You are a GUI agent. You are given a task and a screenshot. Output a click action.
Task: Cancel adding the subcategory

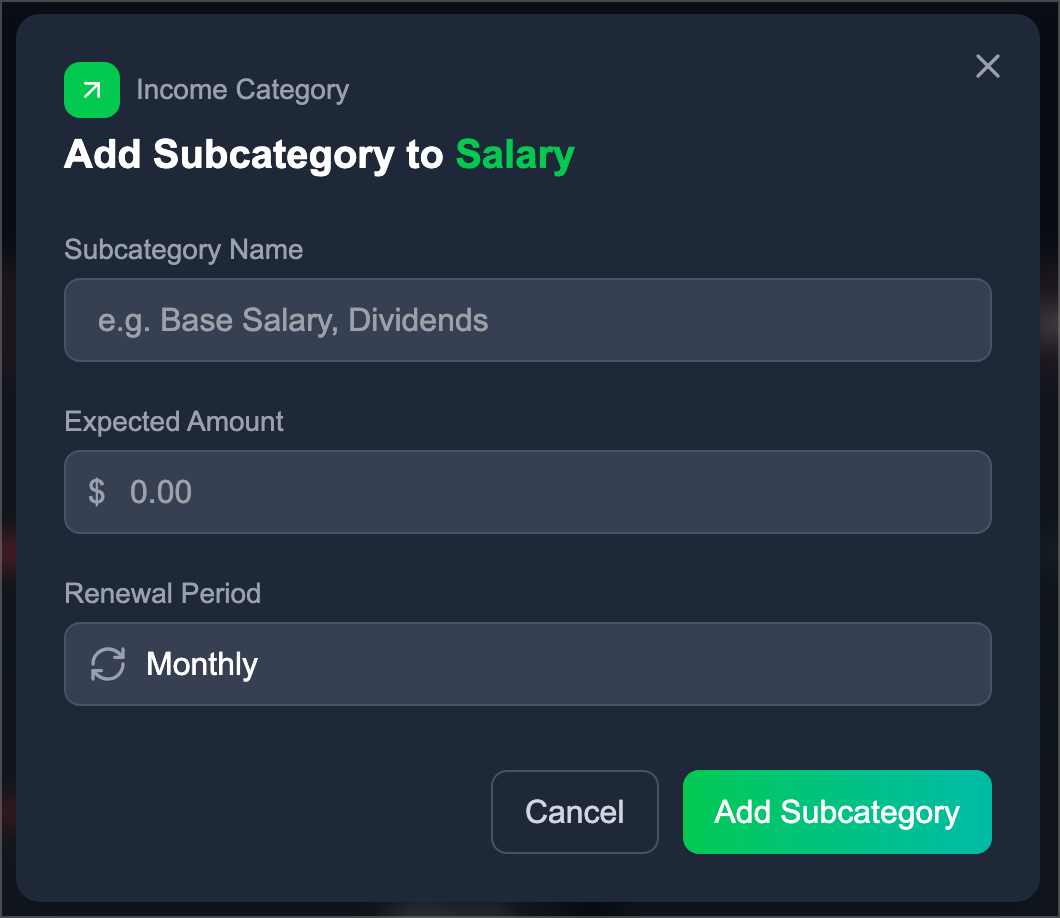(x=575, y=812)
